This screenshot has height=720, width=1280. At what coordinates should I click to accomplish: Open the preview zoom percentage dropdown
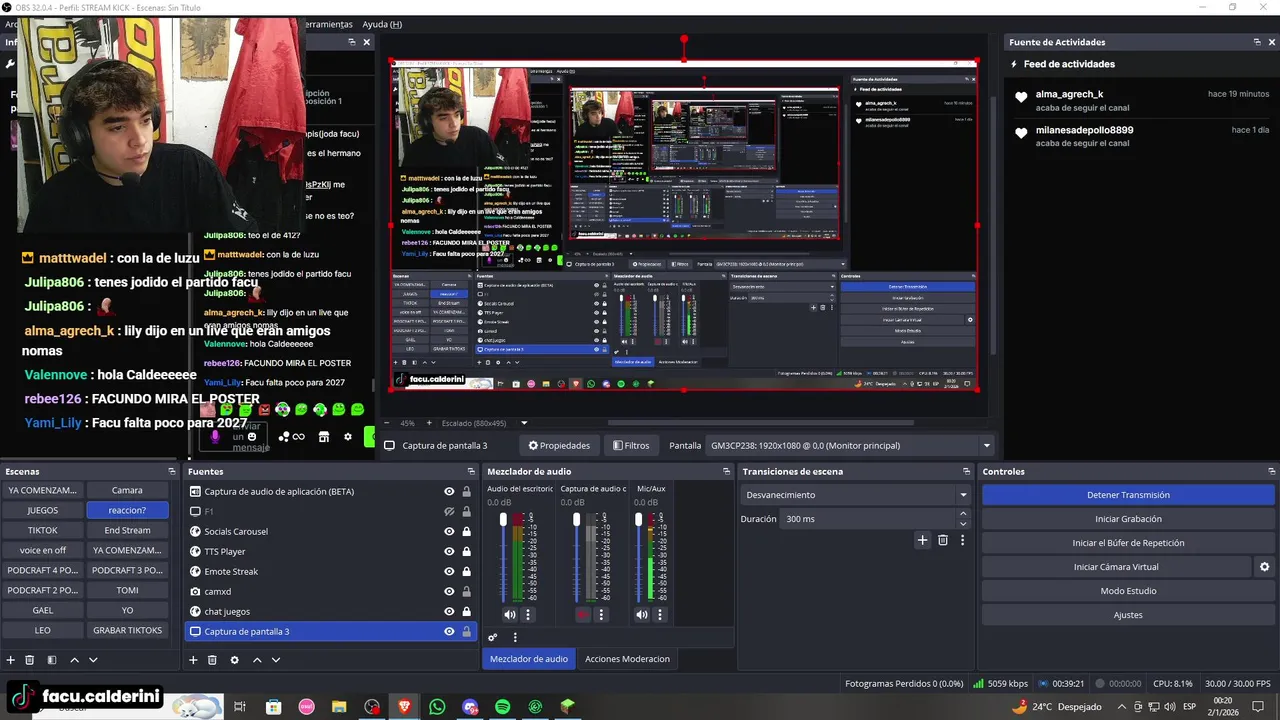524,423
